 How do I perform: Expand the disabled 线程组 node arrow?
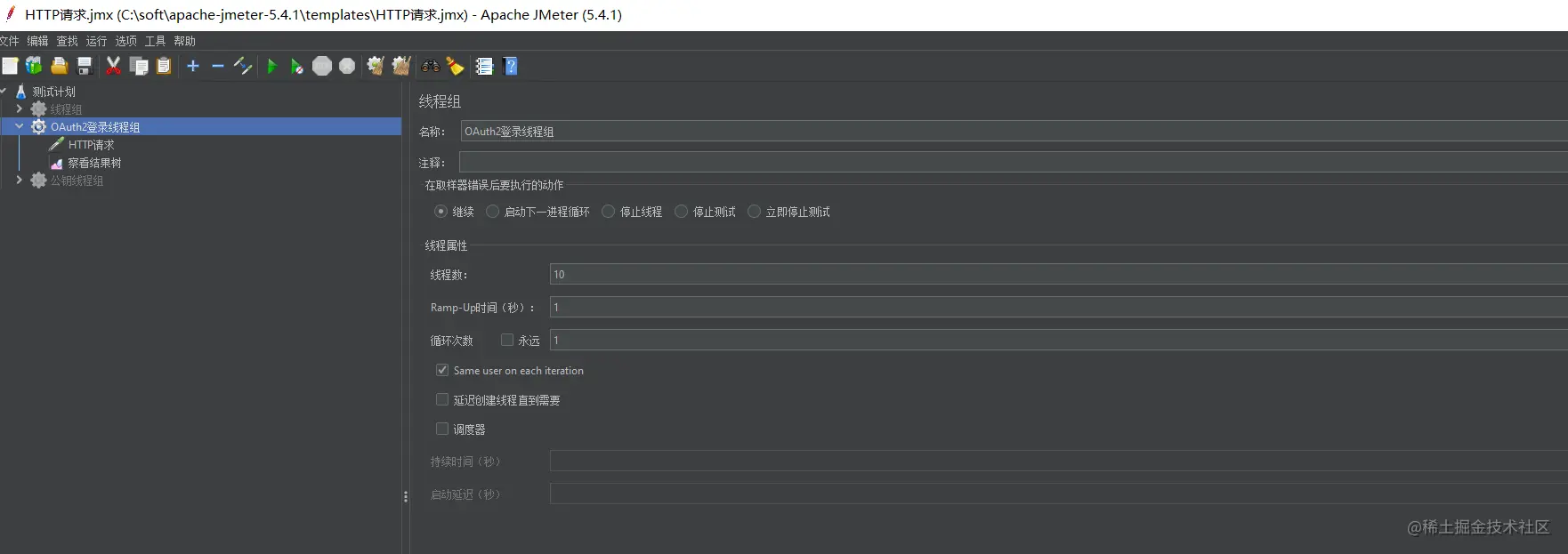click(x=20, y=108)
